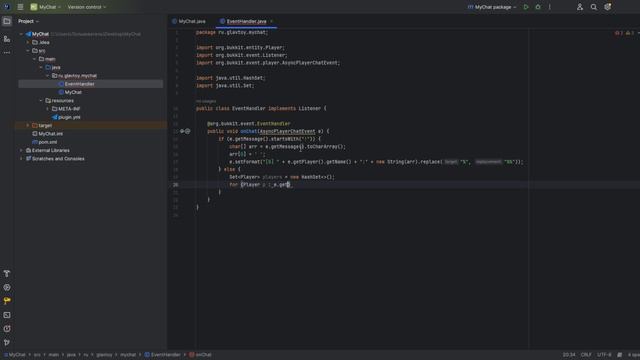Open the Problems tool window icon

7,329
